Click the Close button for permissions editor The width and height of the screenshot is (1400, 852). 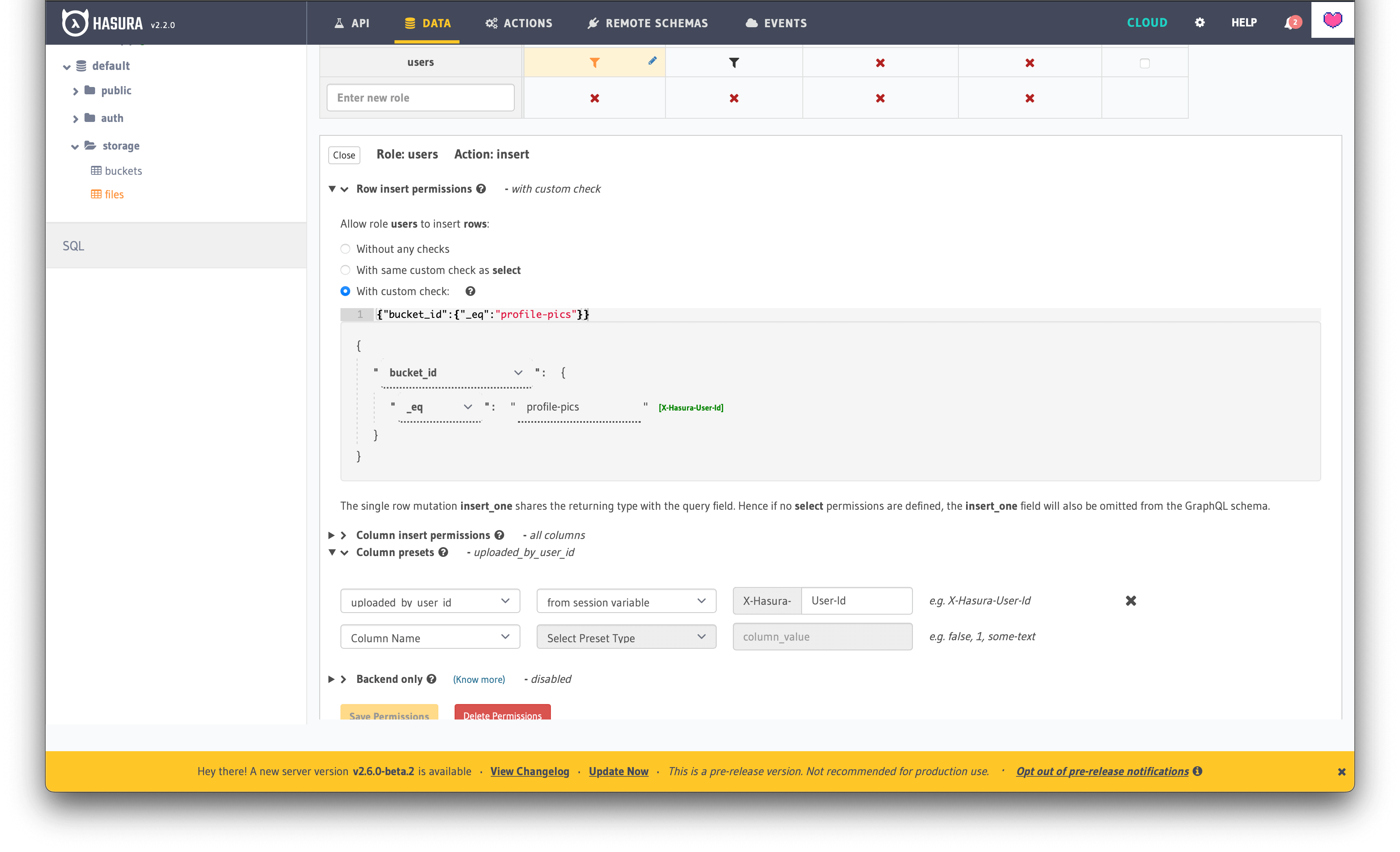[x=344, y=155]
